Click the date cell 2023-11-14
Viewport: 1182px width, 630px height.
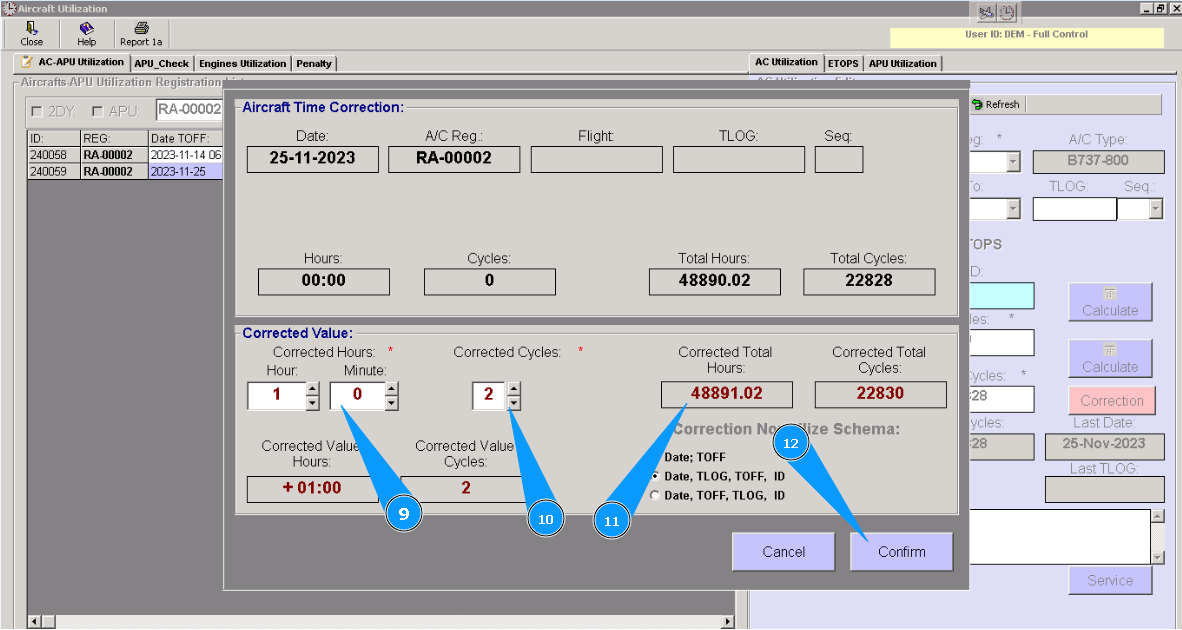185,154
